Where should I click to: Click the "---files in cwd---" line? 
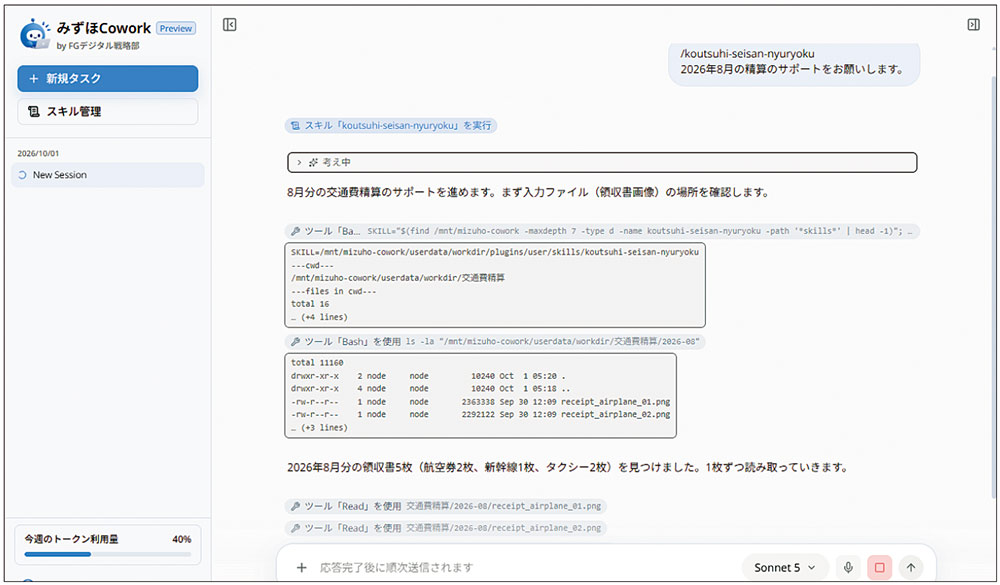point(334,291)
